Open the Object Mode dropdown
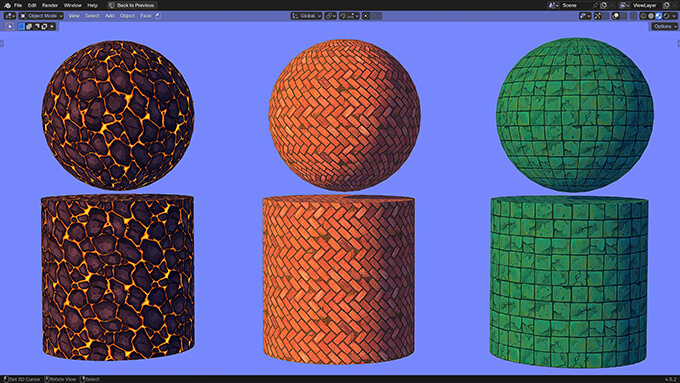680x383 pixels. pyautogui.click(x=42, y=16)
